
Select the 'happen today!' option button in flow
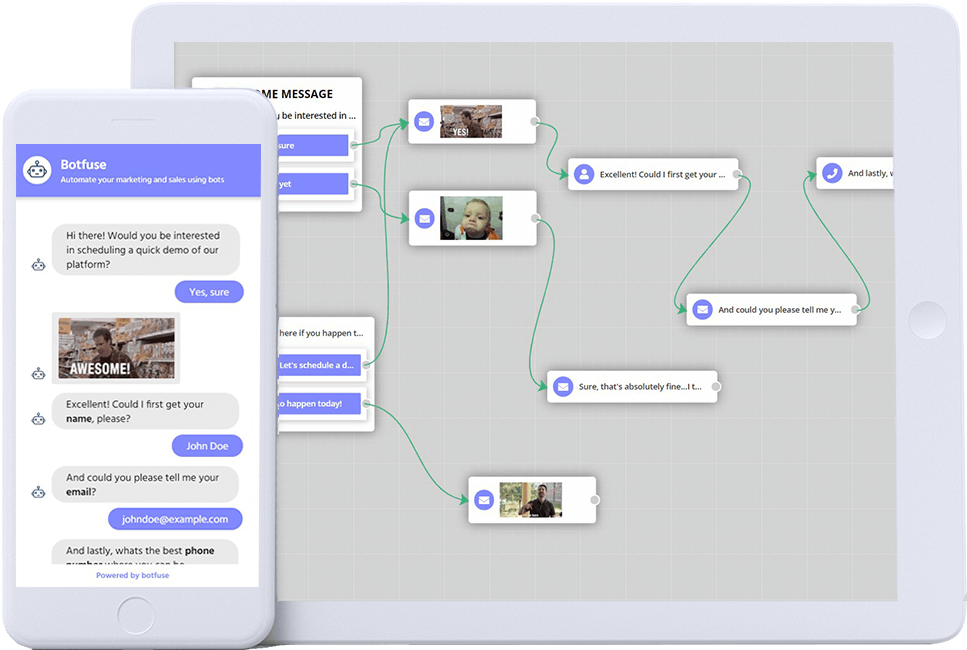[315, 404]
